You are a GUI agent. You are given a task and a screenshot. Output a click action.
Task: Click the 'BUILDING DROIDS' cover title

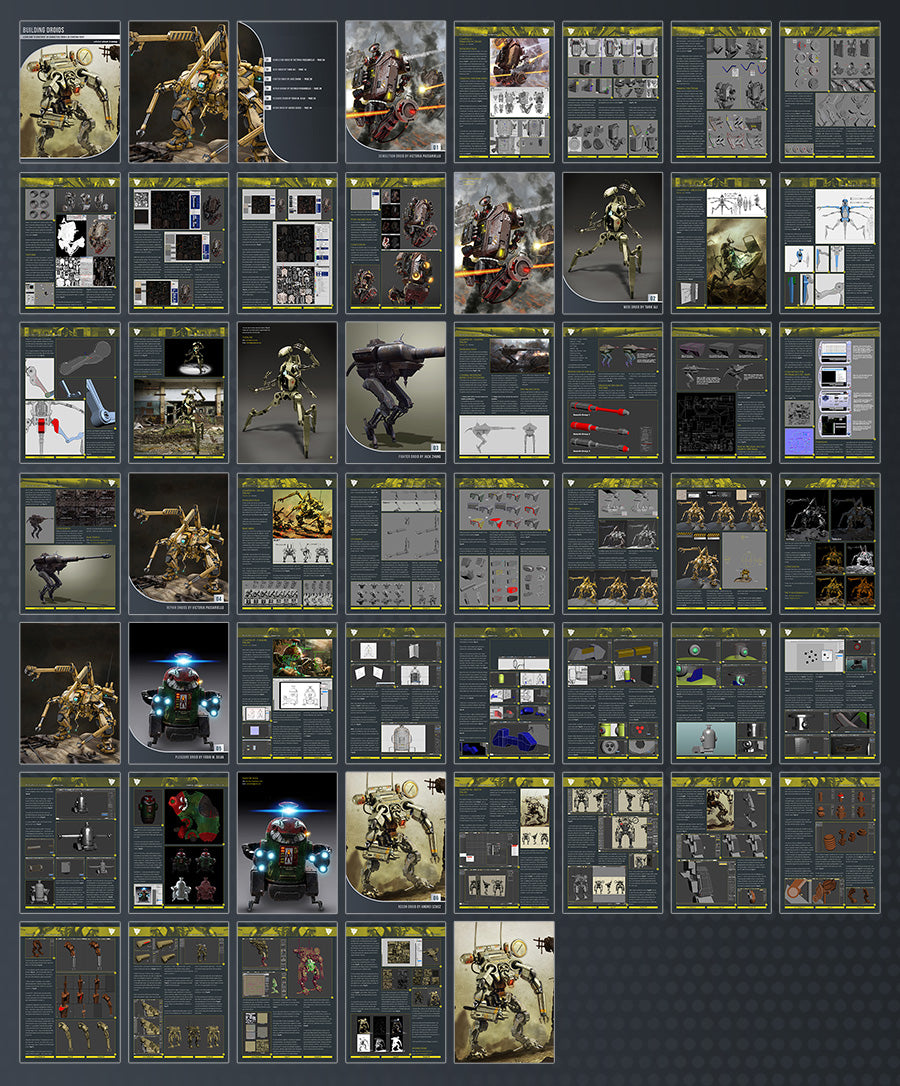coord(44,30)
